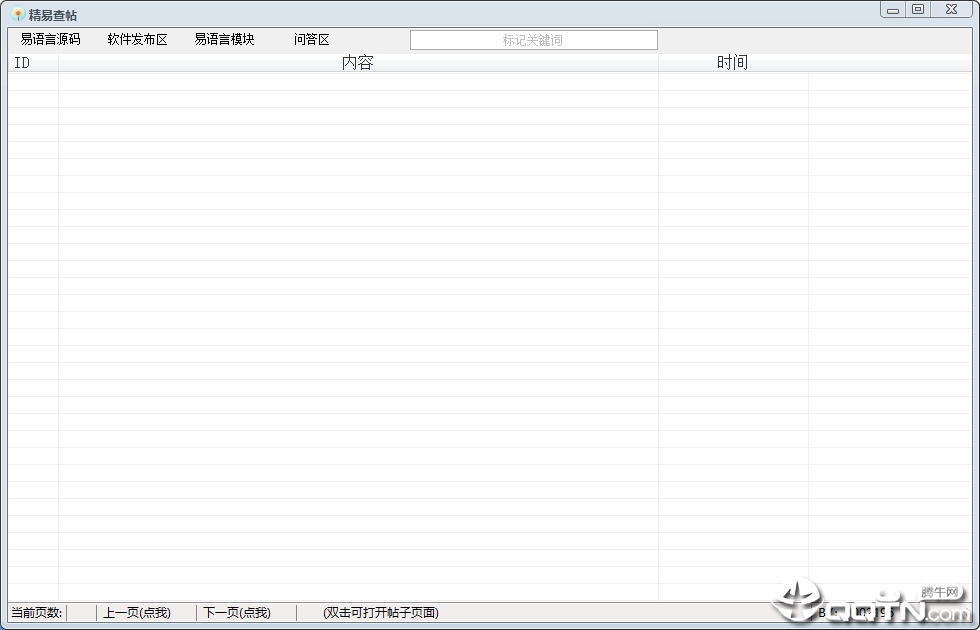Click the blank column header right of 时间

(890, 62)
